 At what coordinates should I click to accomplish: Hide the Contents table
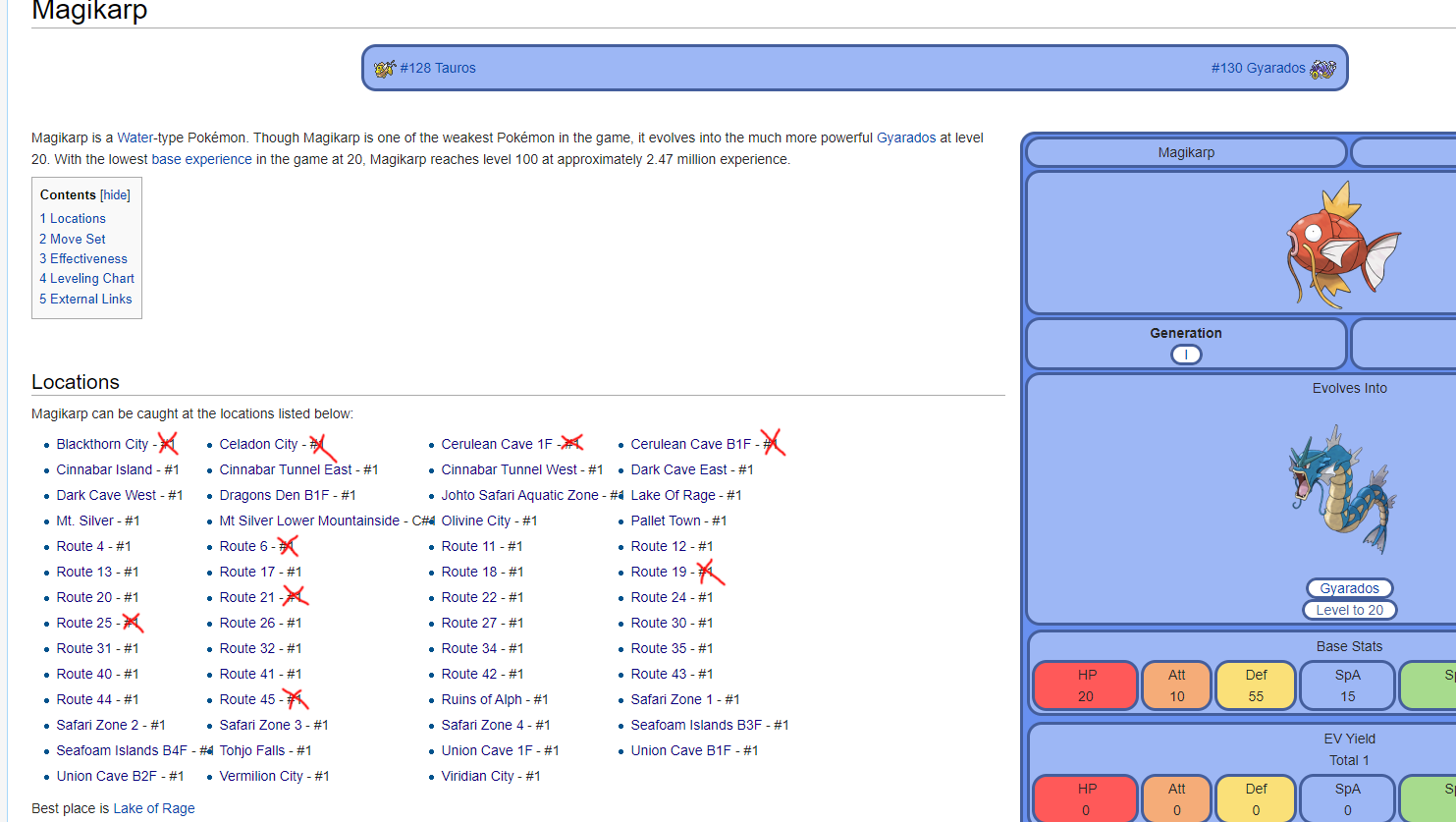pyautogui.click(x=115, y=195)
